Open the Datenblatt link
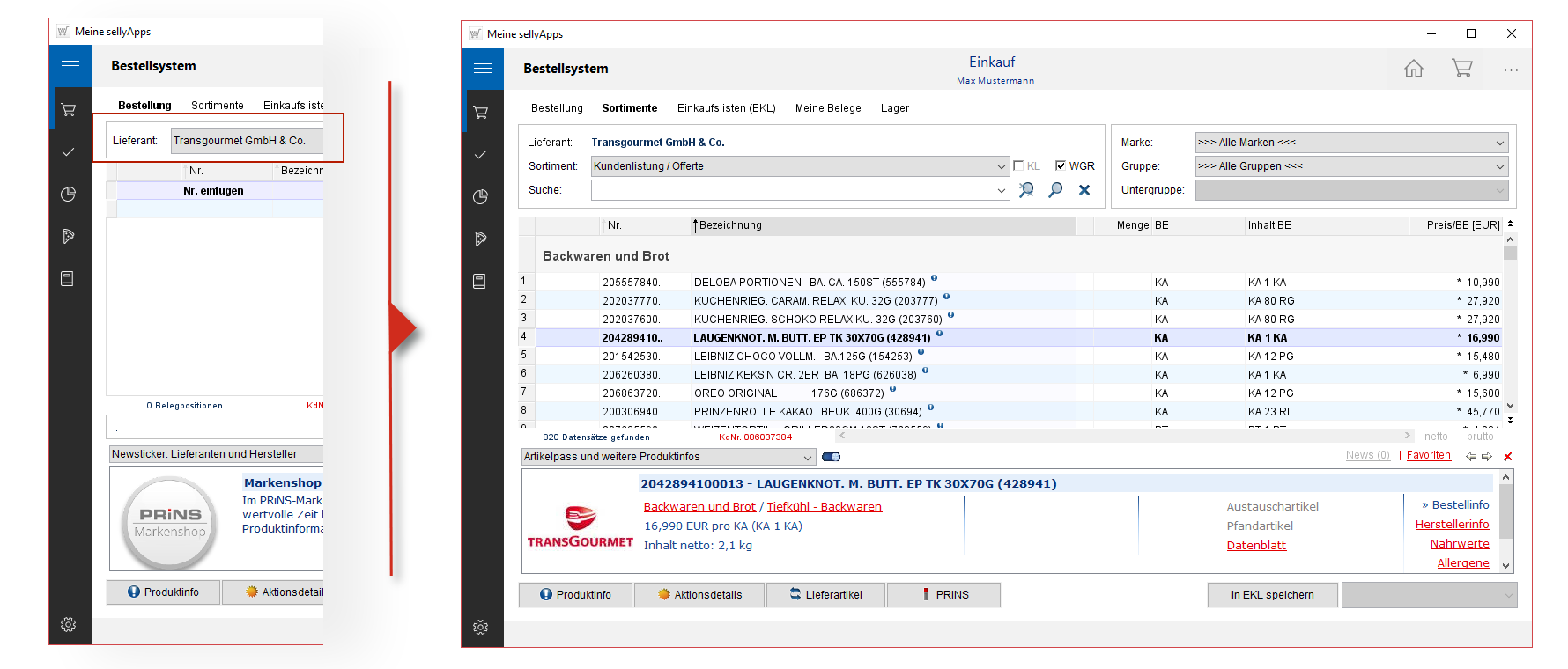The height and width of the screenshot is (669, 1568). (x=1256, y=546)
